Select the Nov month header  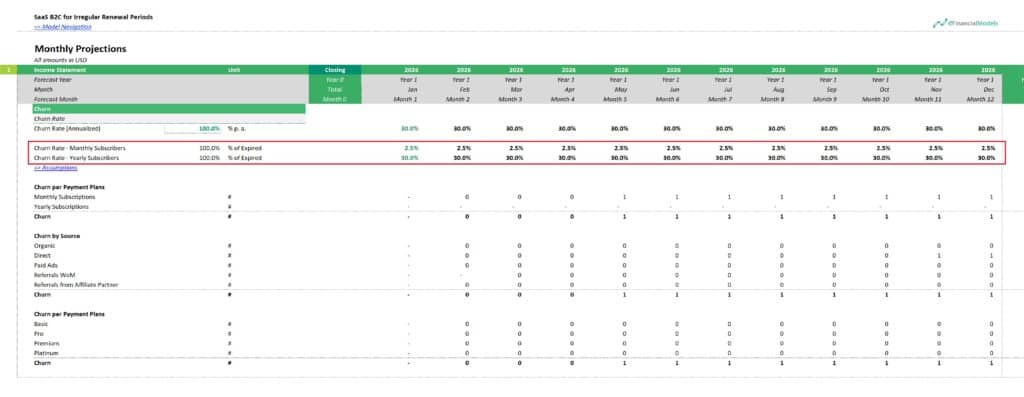[937, 89]
